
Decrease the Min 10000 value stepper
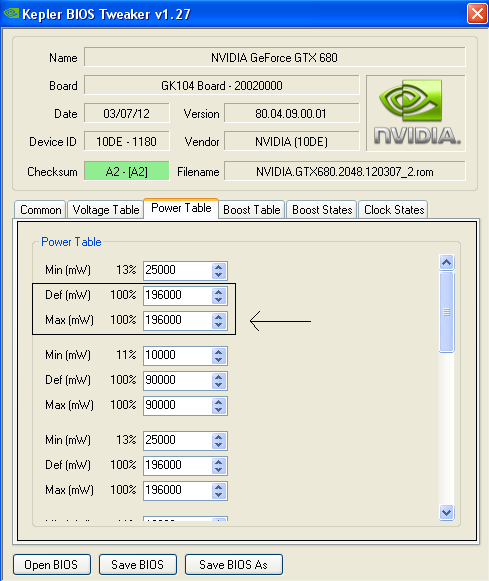point(219,360)
